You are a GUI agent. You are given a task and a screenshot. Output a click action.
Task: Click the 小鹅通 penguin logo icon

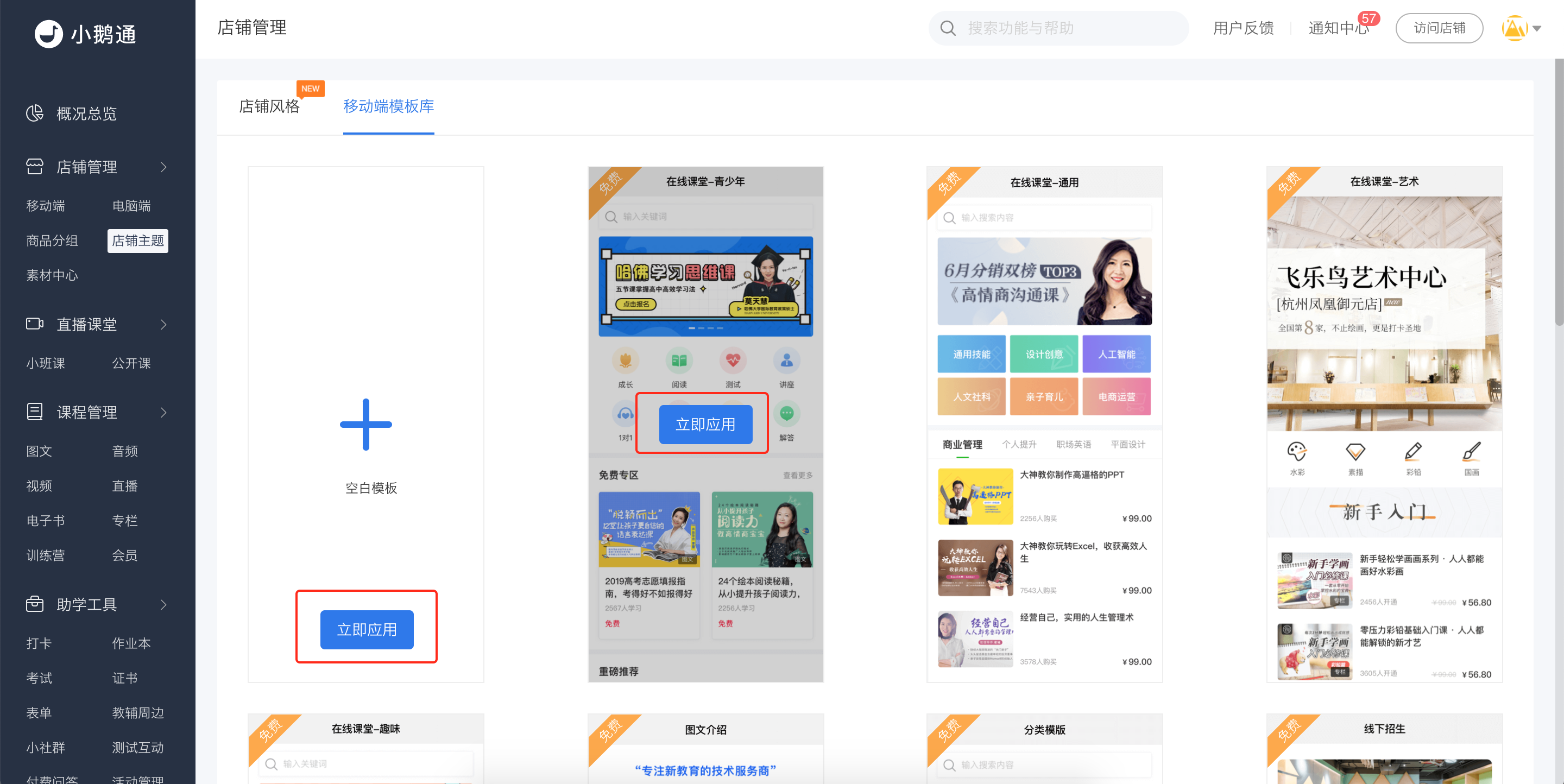click(48, 34)
